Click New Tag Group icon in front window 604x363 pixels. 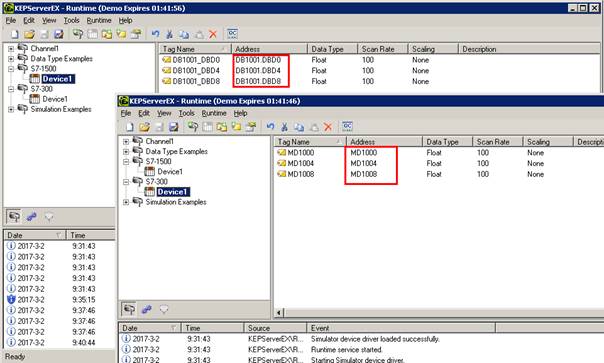tap(222, 127)
